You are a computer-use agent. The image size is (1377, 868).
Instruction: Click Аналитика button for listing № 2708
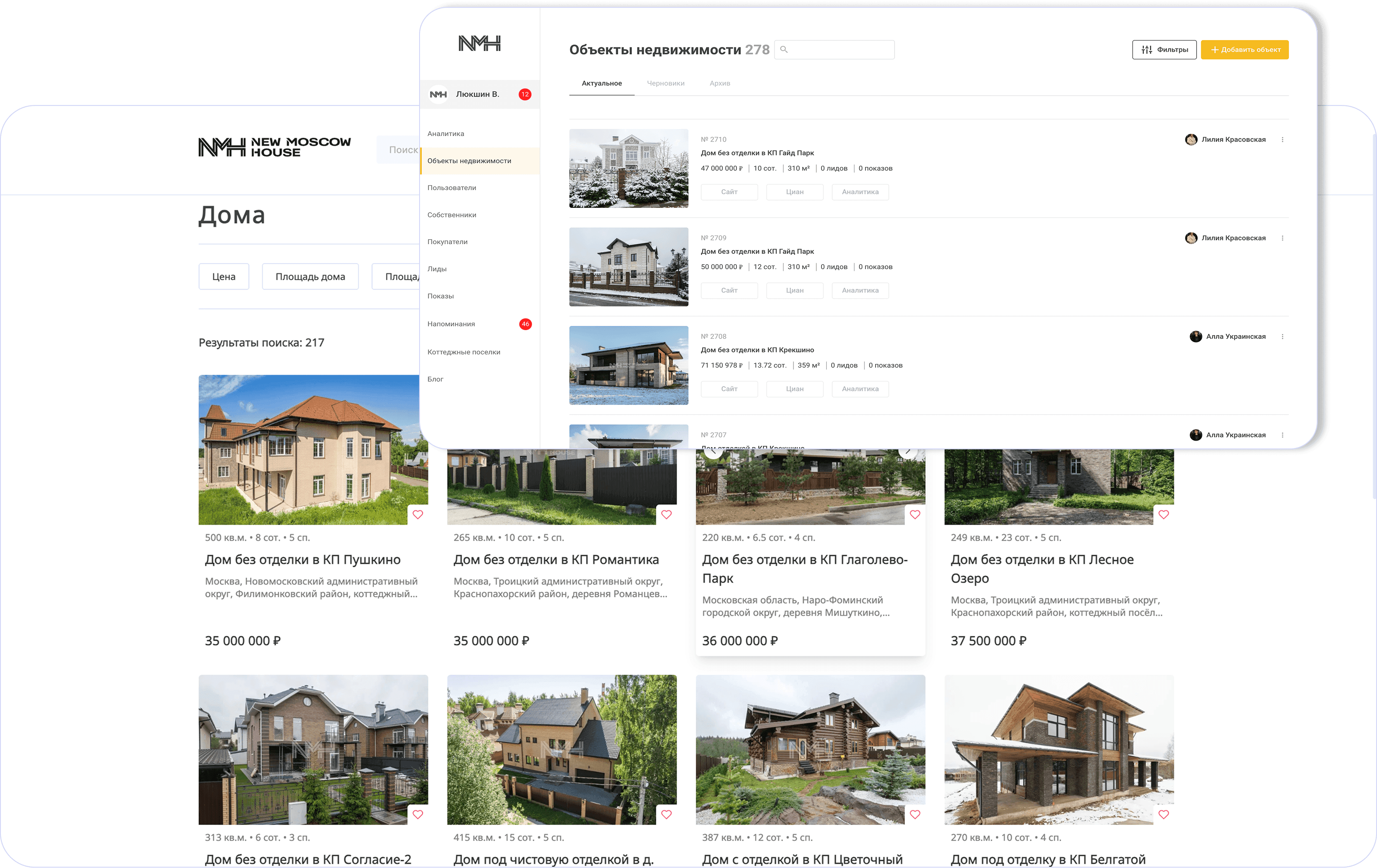coord(860,389)
